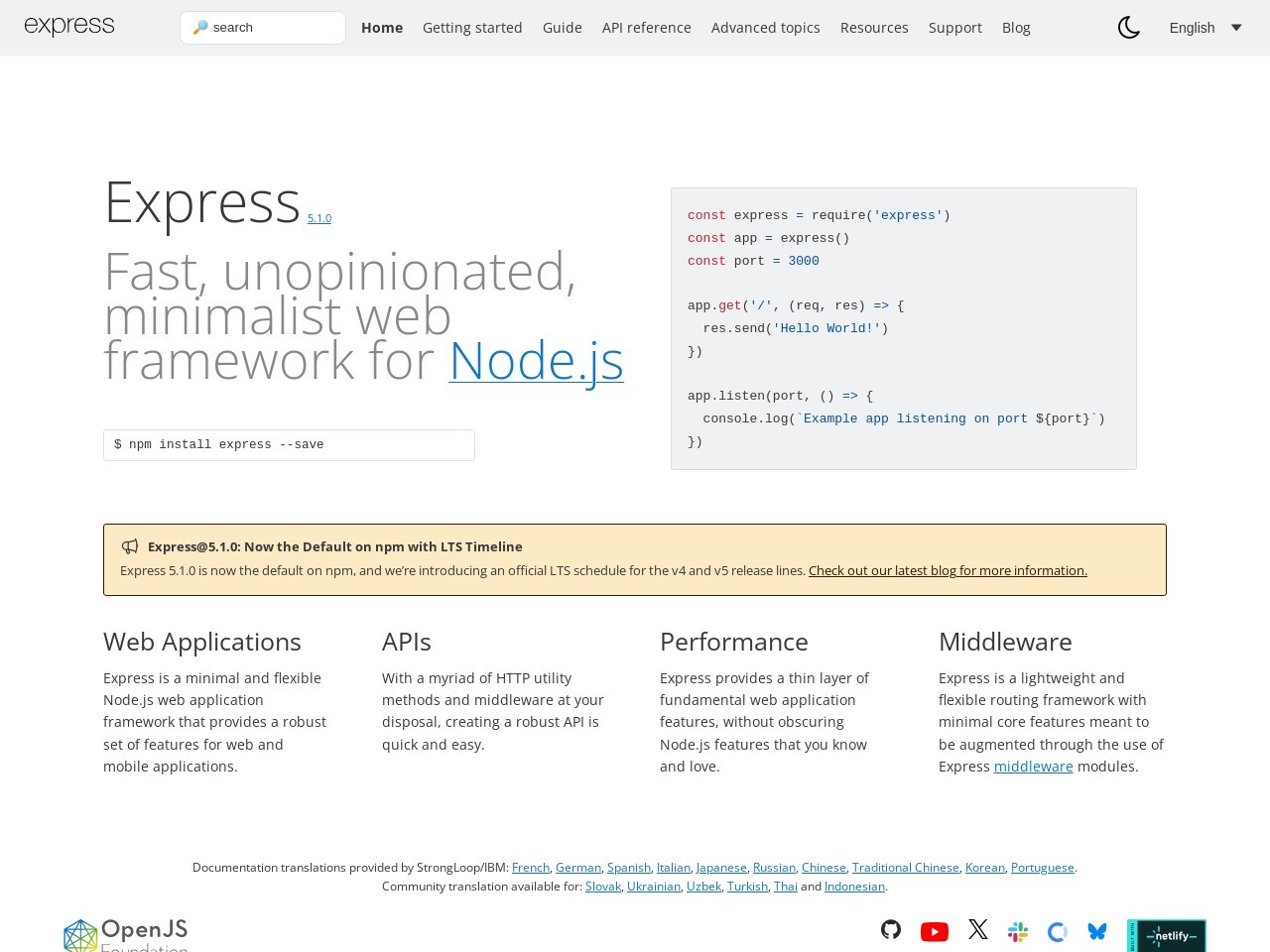
Task: Follow the Node.js link in headline
Action: [536, 361]
